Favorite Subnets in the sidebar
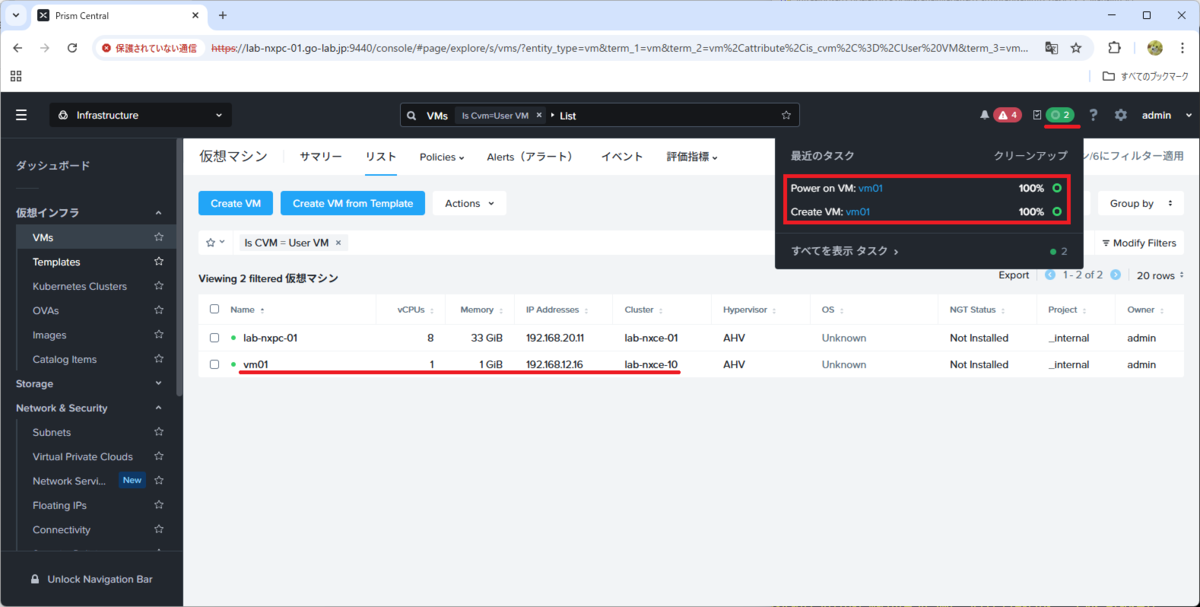This screenshot has width=1200, height=607. tap(158, 432)
